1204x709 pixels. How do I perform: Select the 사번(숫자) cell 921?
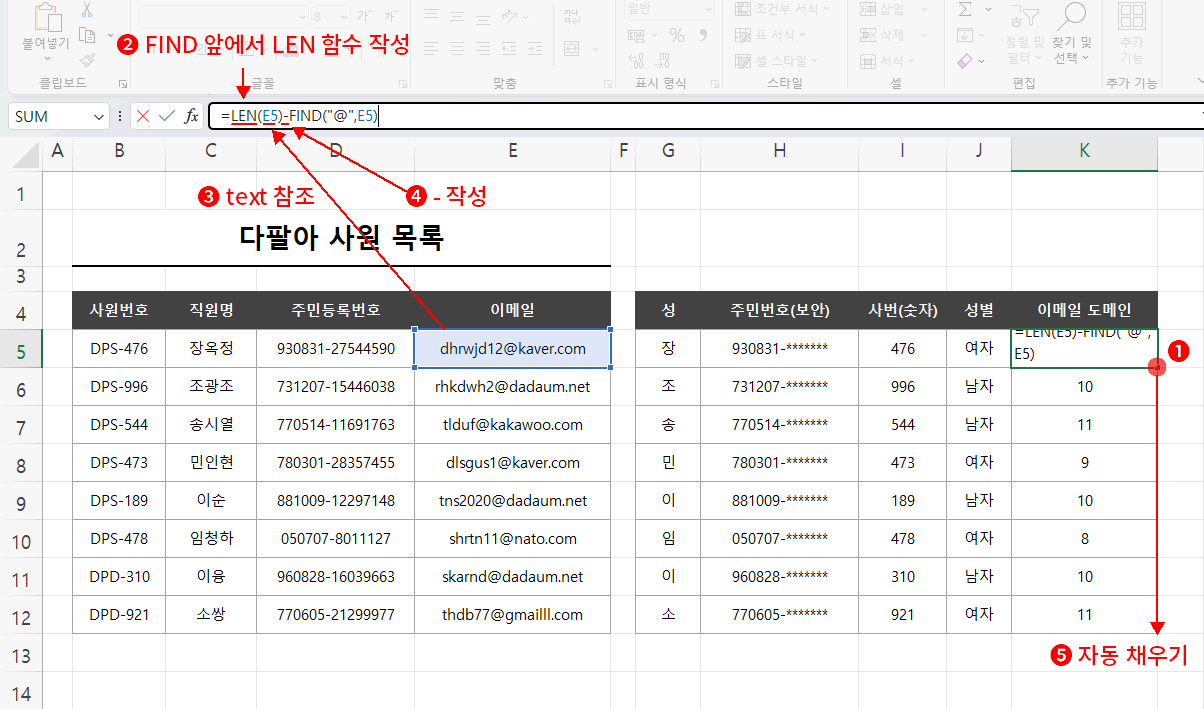coord(902,614)
